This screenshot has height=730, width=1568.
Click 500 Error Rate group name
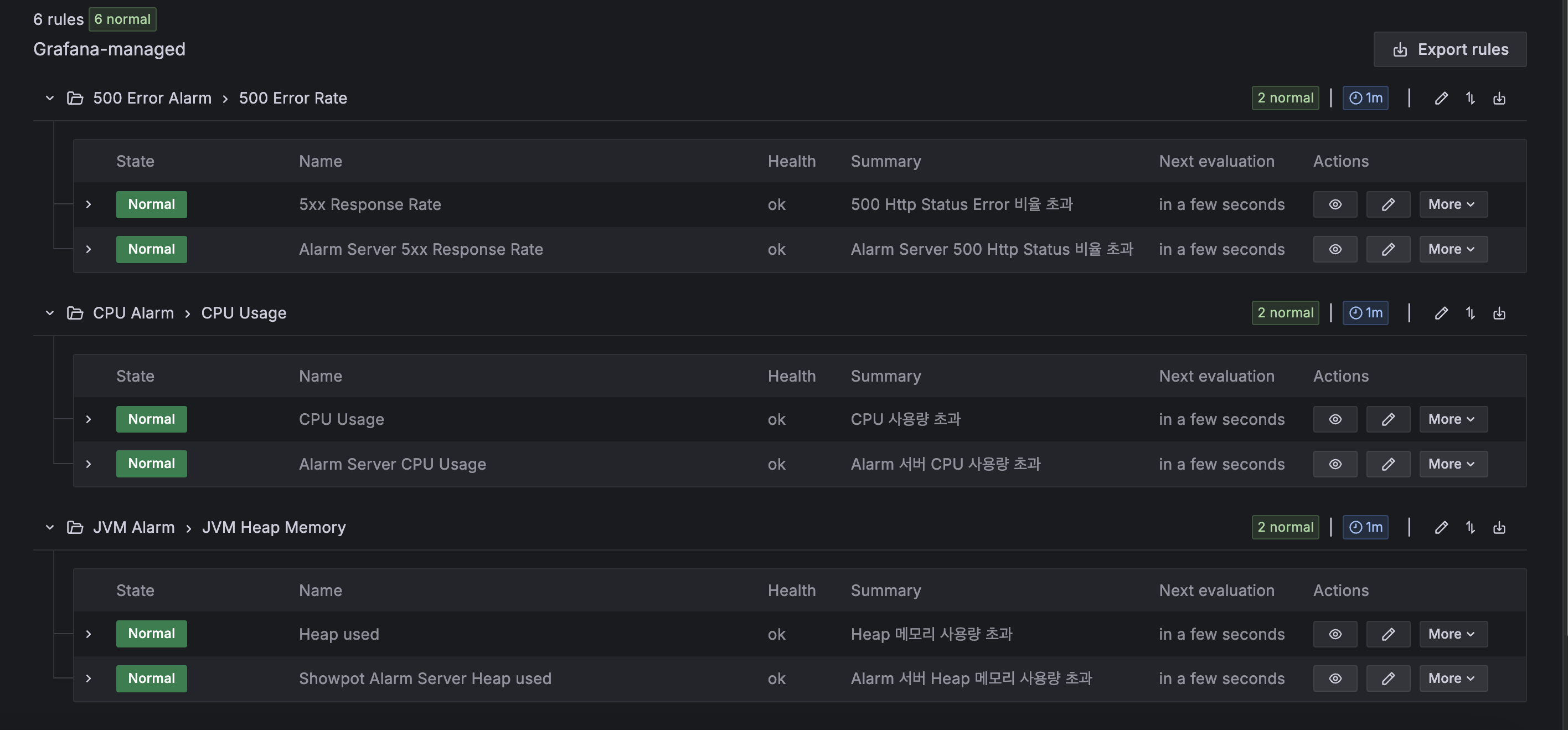[x=293, y=98]
